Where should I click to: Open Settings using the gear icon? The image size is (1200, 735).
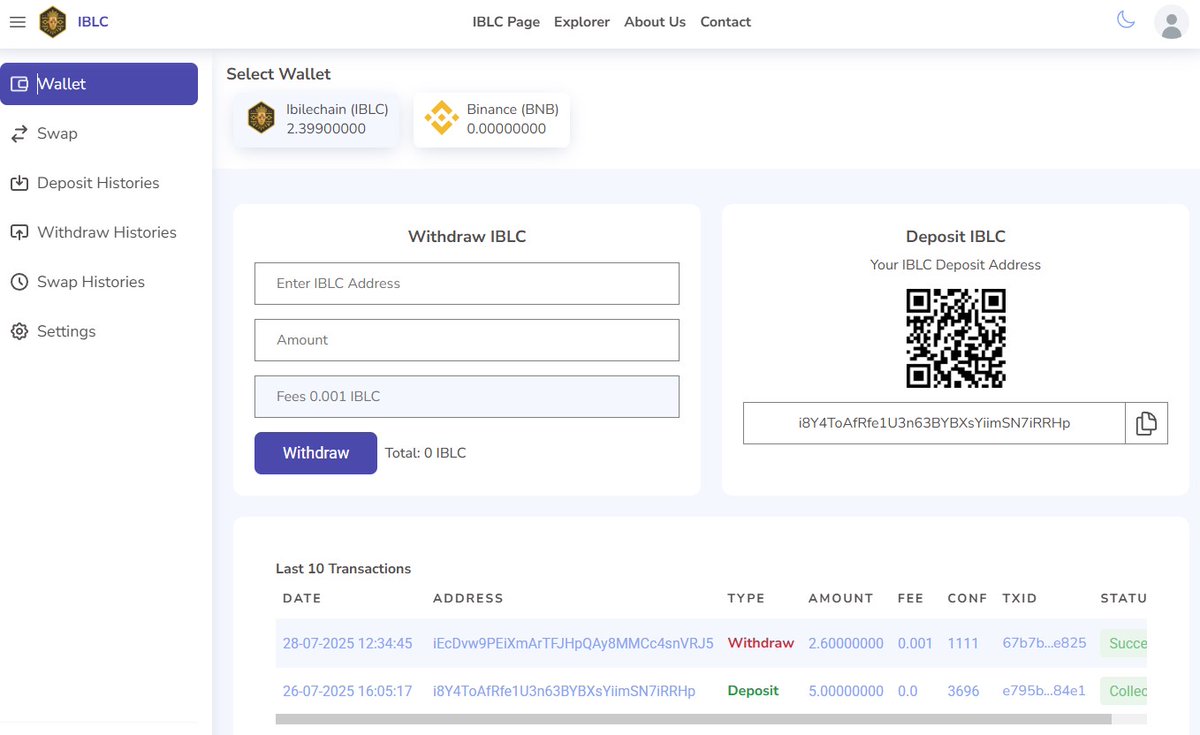19,331
